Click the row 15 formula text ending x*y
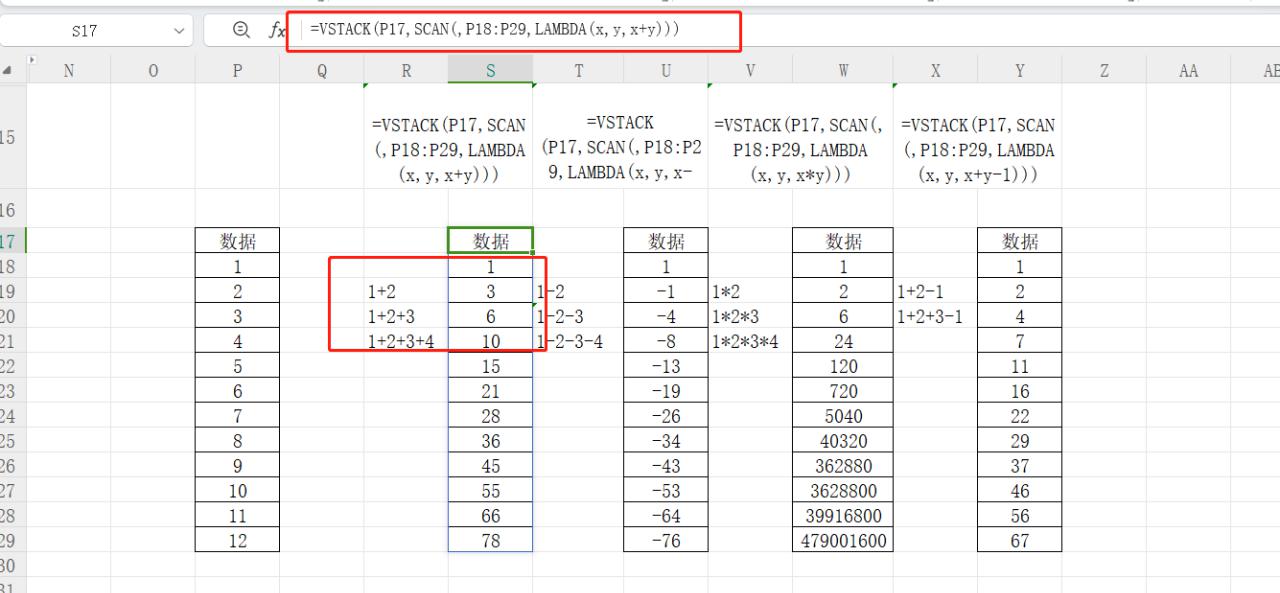The height and width of the screenshot is (593, 1280). point(800,150)
